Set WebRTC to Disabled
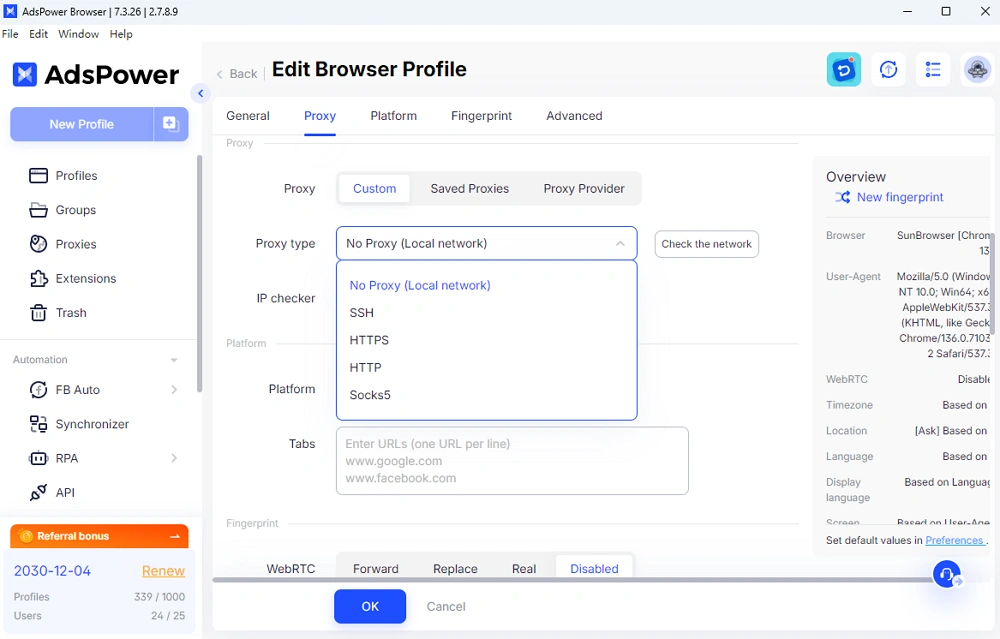 coord(594,568)
